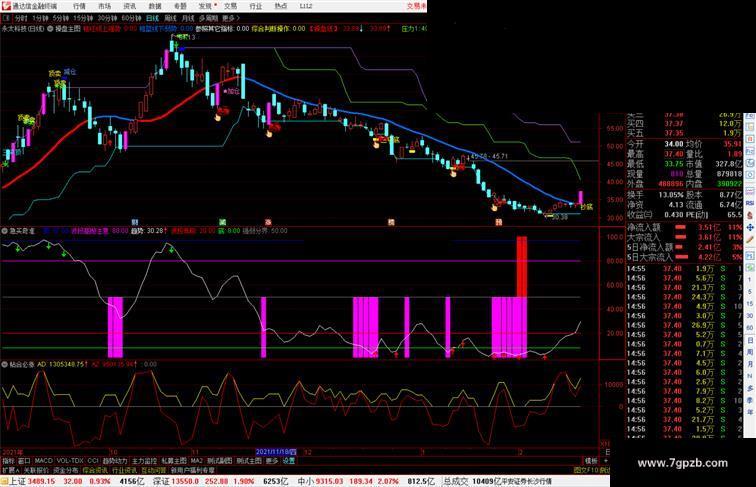Image resolution: width=756 pixels, height=487 pixels.
Task: Click the red dollar sign sidebar icon
Action: click(x=750, y=216)
